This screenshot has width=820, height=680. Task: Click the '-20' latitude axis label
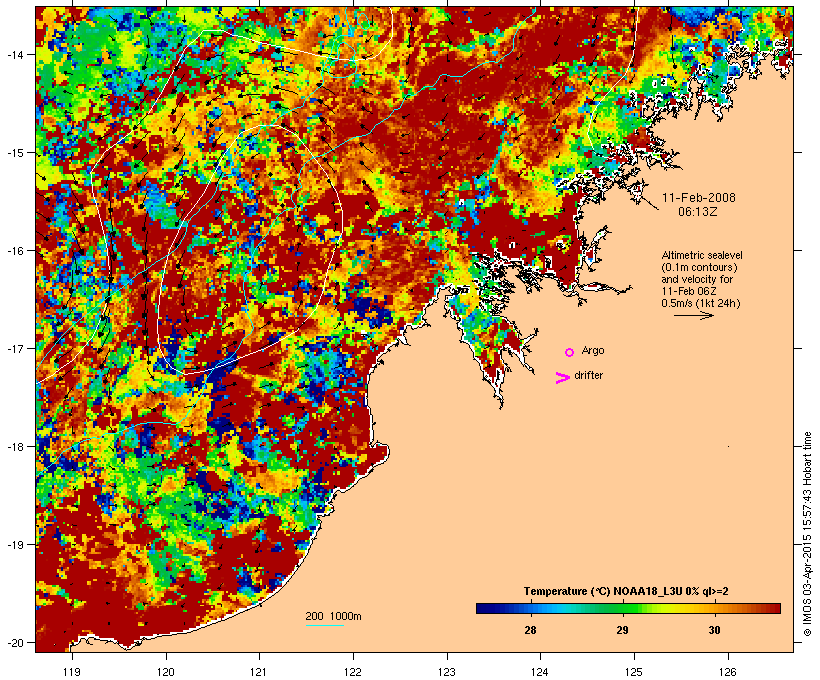point(13,642)
